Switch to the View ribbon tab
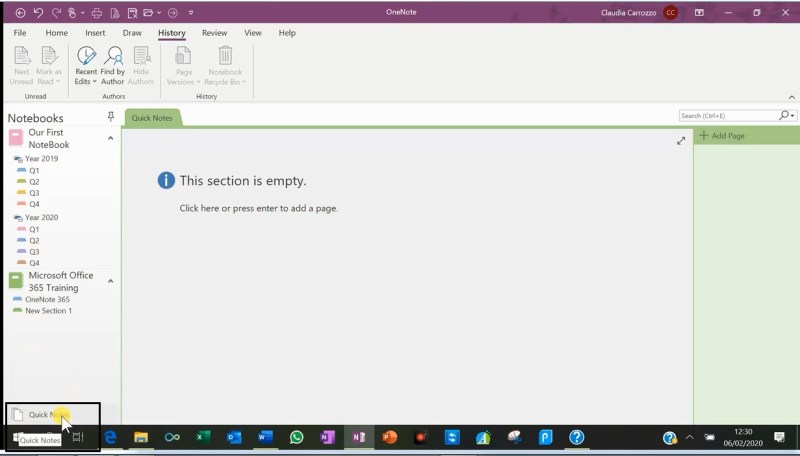Viewport: 800px width, 456px height. click(x=253, y=33)
